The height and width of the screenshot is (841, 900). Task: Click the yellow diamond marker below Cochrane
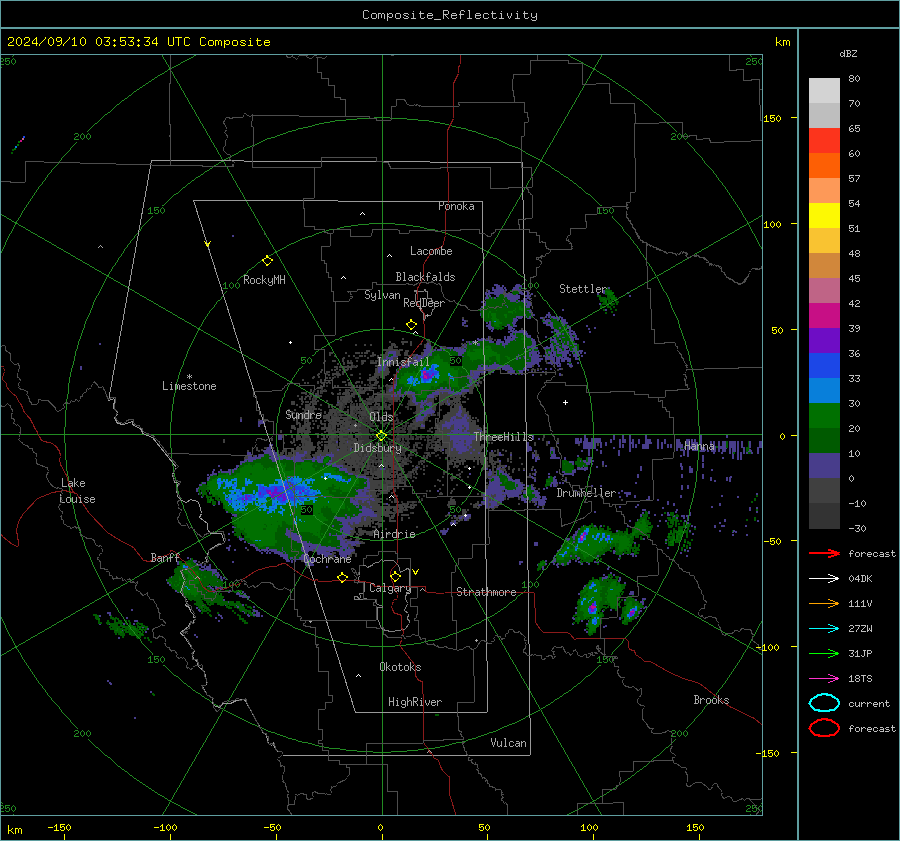(x=342, y=577)
